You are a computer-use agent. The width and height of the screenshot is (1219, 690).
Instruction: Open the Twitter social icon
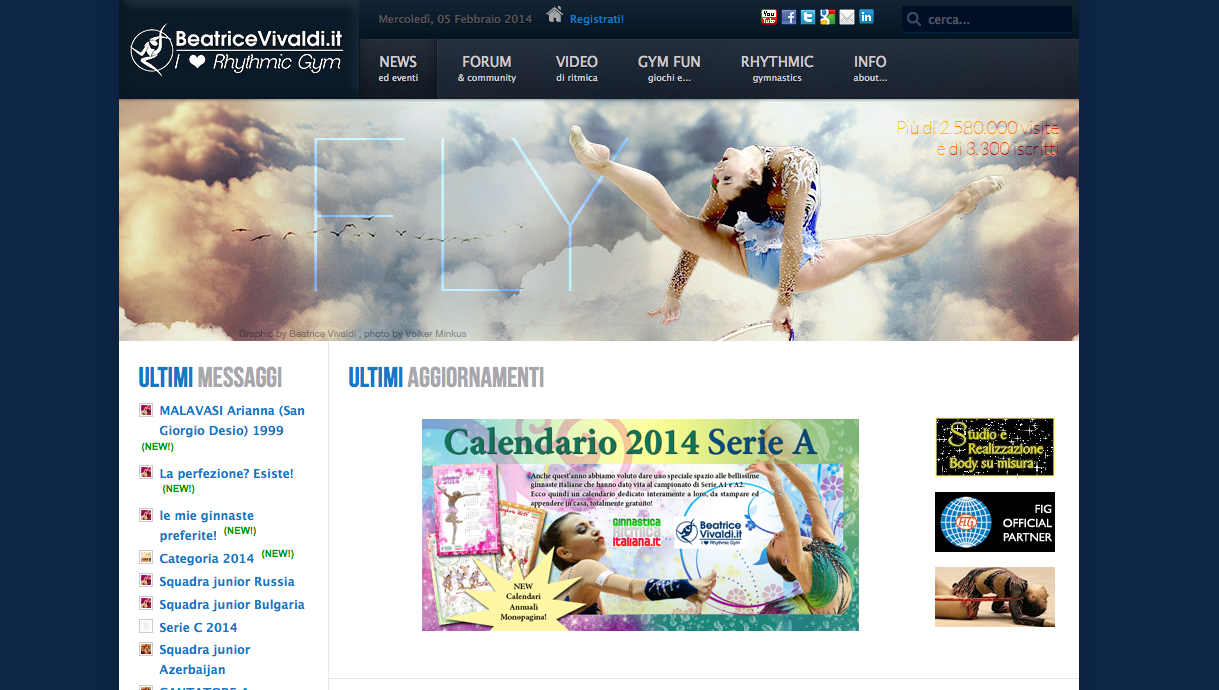pyautogui.click(x=808, y=17)
